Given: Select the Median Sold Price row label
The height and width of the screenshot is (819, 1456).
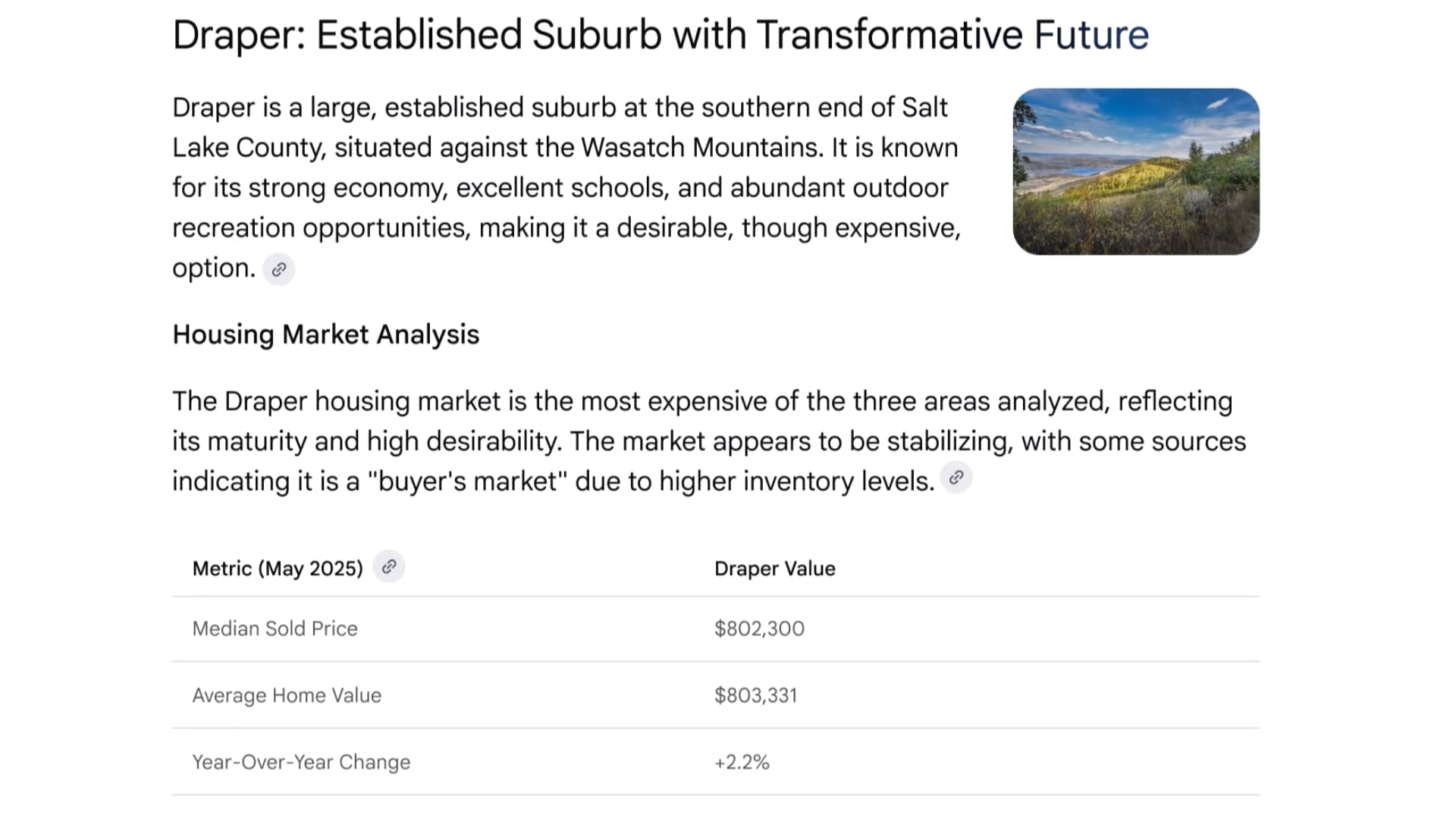Looking at the screenshot, I should [x=275, y=629].
